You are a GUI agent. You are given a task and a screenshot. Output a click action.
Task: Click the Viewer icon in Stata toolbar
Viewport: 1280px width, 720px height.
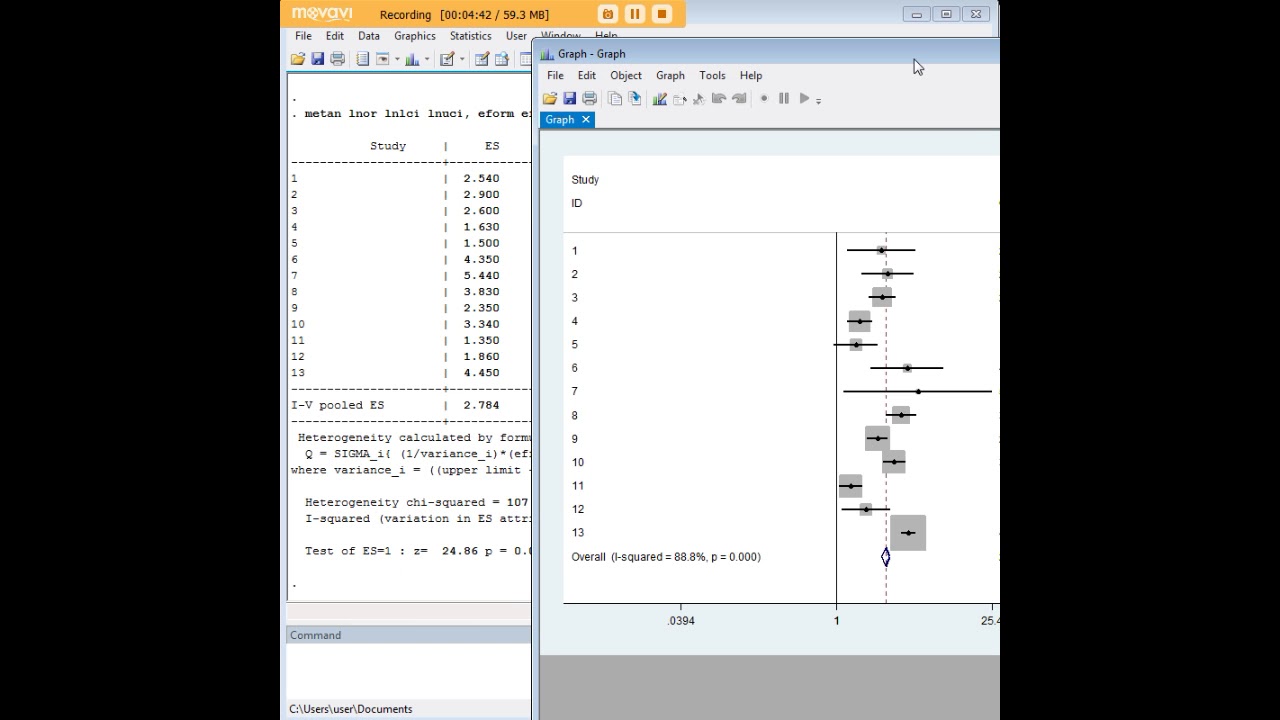click(383, 59)
